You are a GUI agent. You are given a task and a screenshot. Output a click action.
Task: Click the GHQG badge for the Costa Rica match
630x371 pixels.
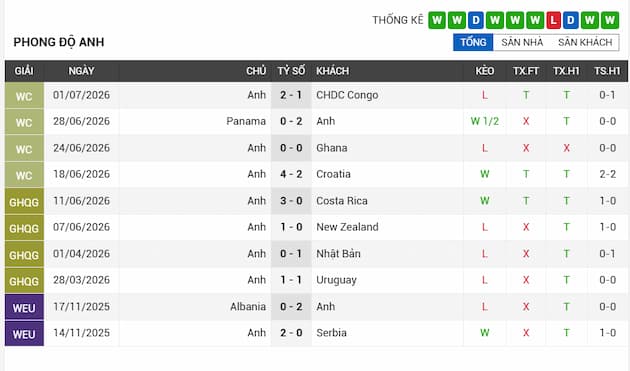24,201
